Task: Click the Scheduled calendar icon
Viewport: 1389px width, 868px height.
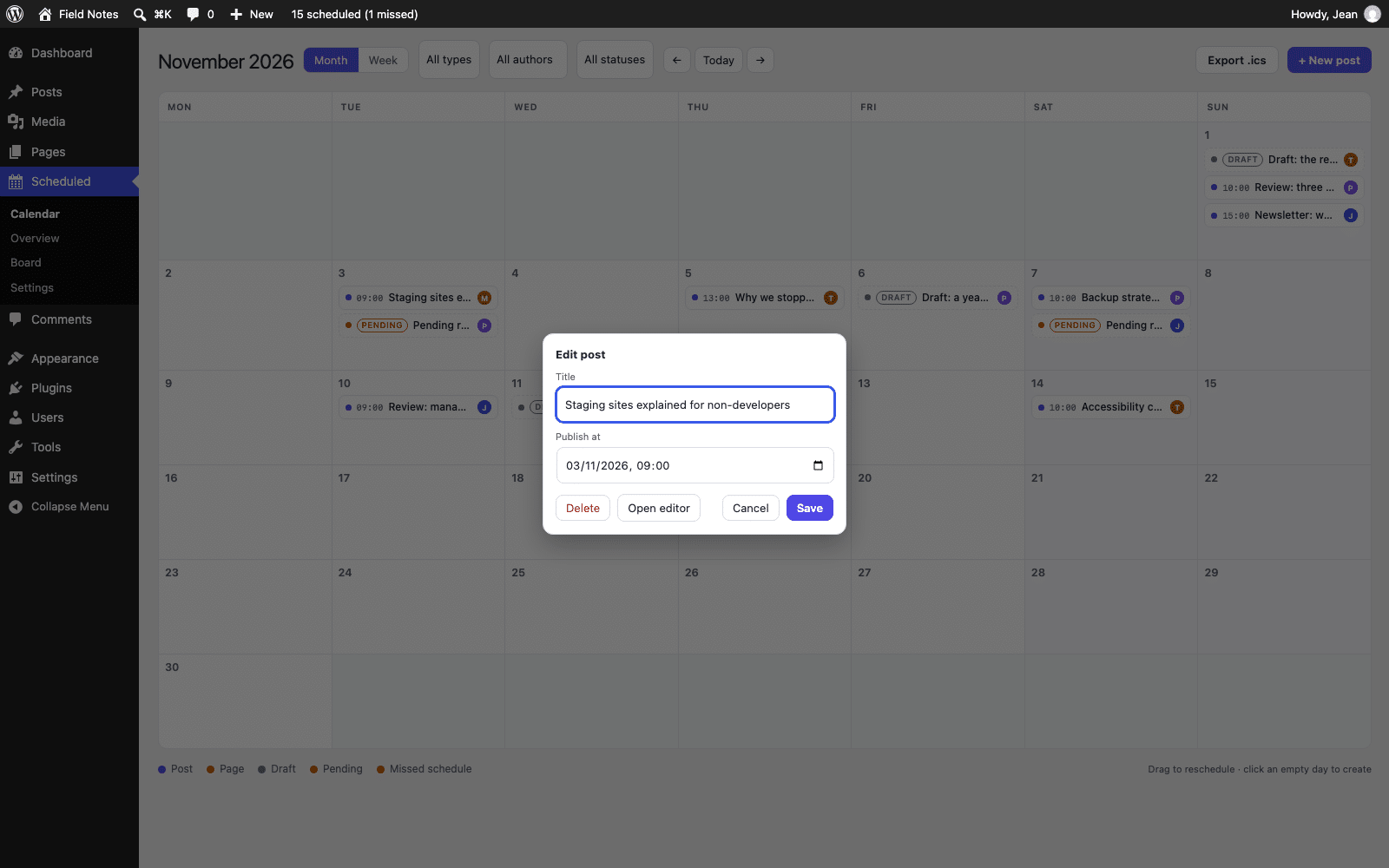Action: [x=16, y=181]
